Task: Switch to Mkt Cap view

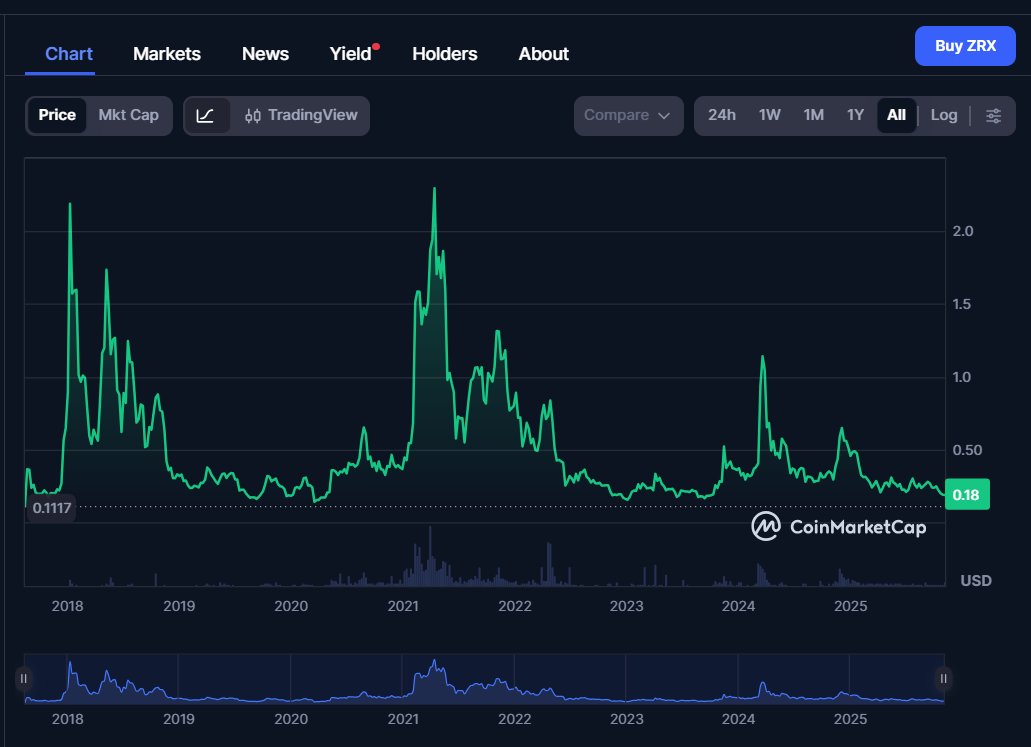Action: coord(128,115)
